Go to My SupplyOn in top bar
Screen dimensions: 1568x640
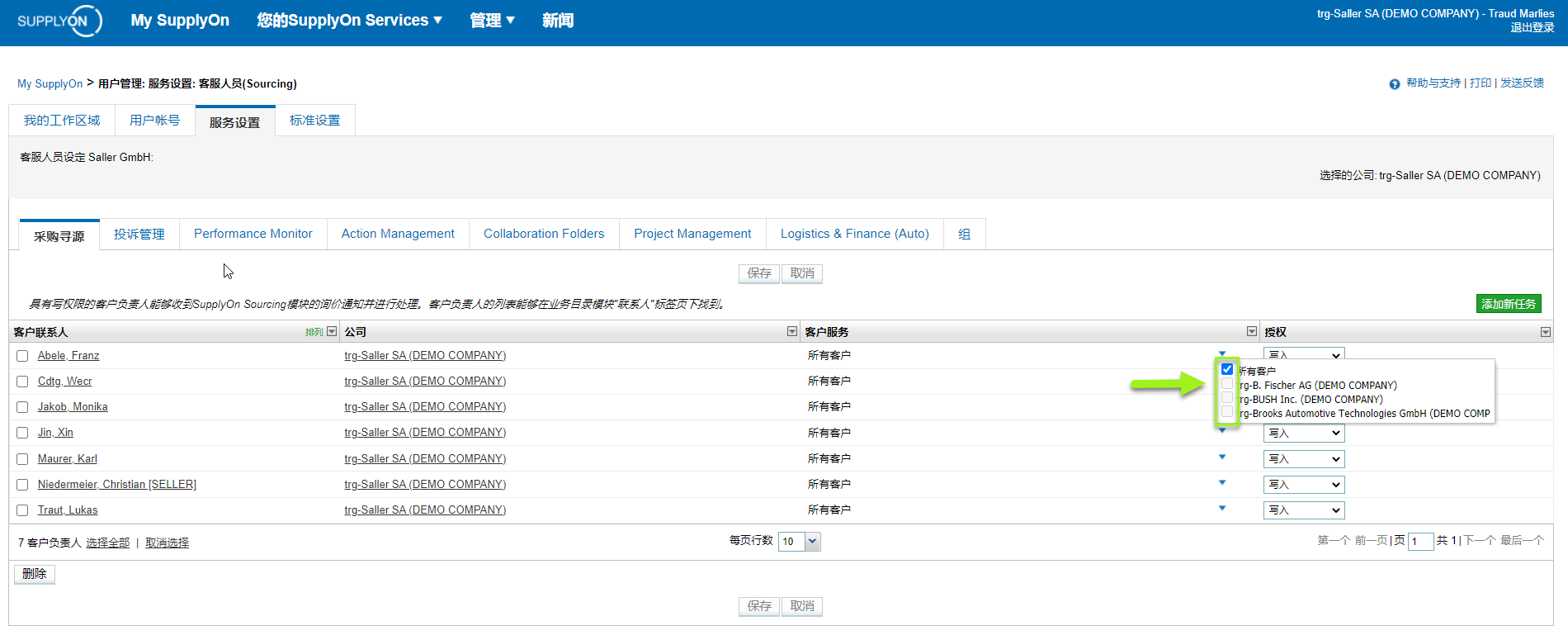click(180, 21)
